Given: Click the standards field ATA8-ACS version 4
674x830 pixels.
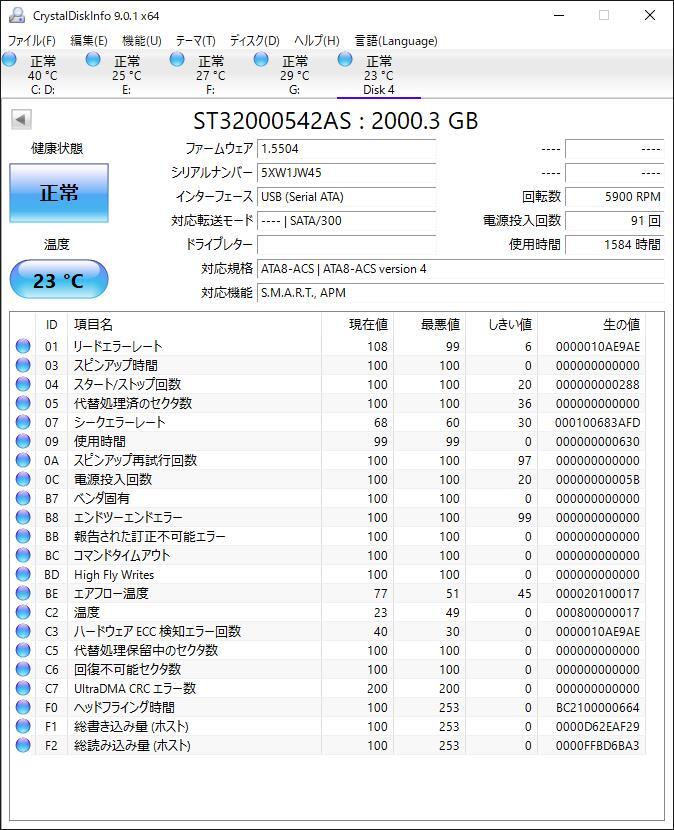Looking at the screenshot, I should pos(461,269).
